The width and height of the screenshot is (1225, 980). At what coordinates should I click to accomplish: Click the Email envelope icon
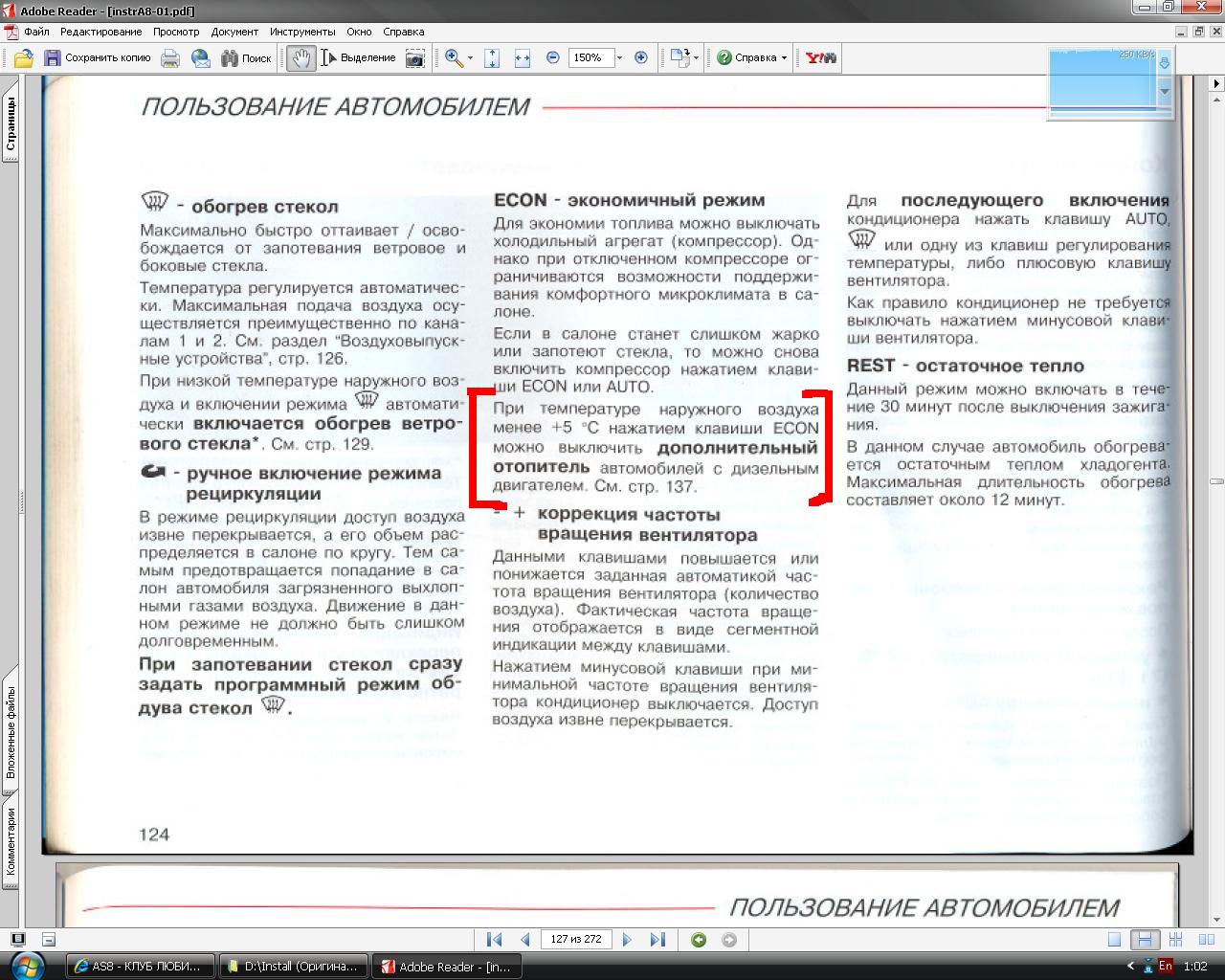[x=201, y=58]
